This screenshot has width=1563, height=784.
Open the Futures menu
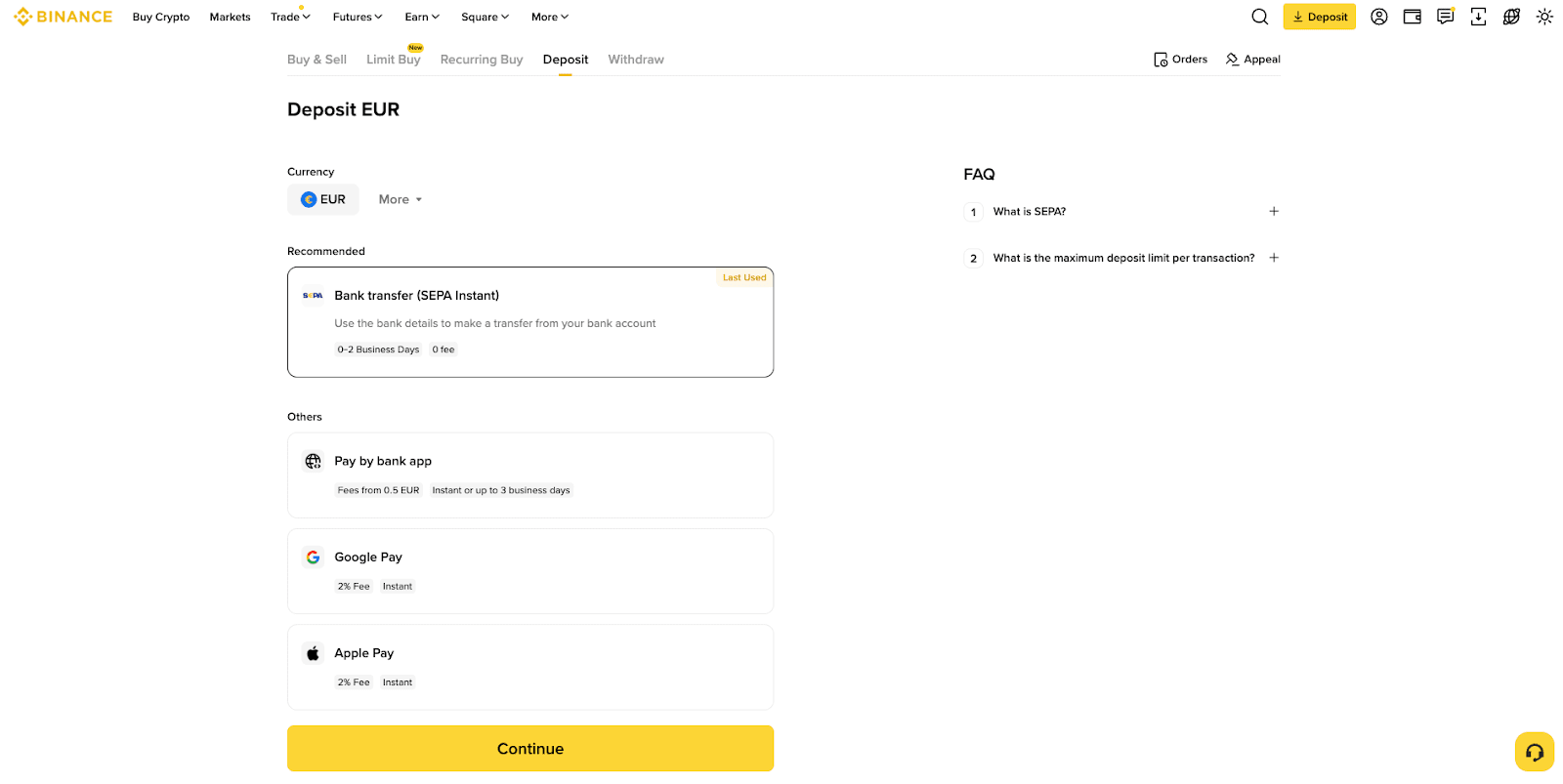coord(357,17)
